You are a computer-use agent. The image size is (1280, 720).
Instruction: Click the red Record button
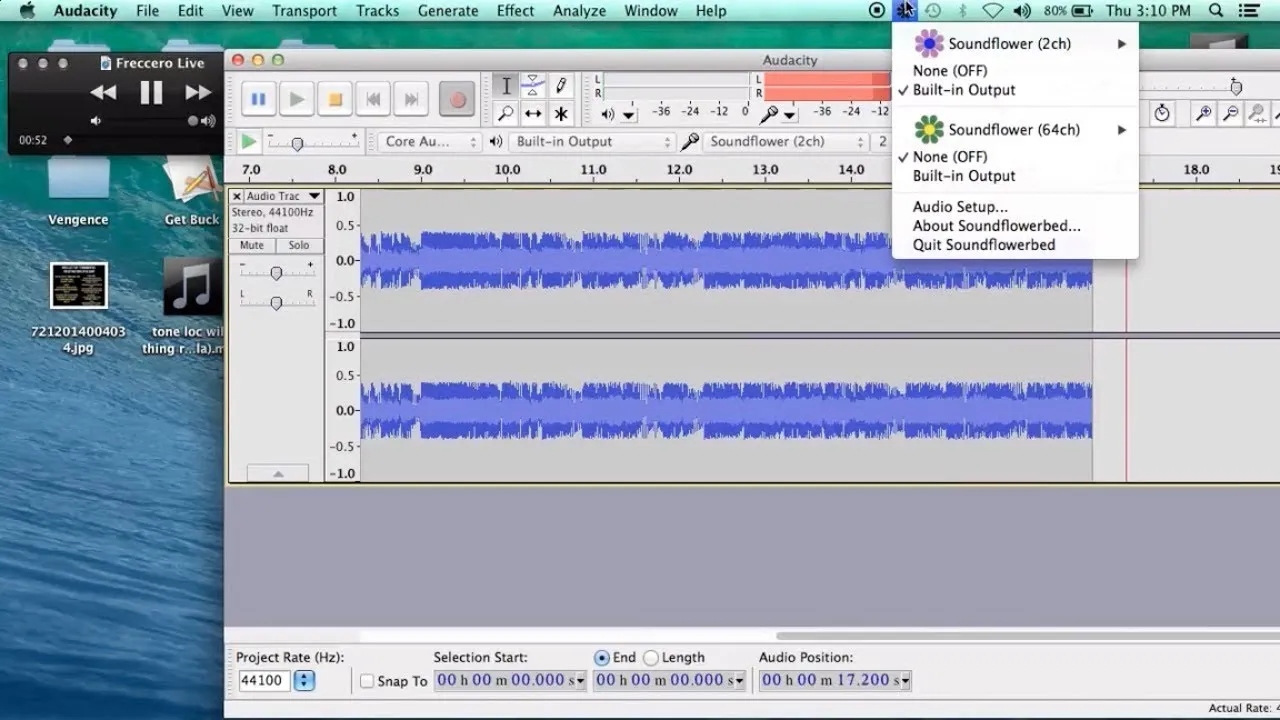[458, 99]
